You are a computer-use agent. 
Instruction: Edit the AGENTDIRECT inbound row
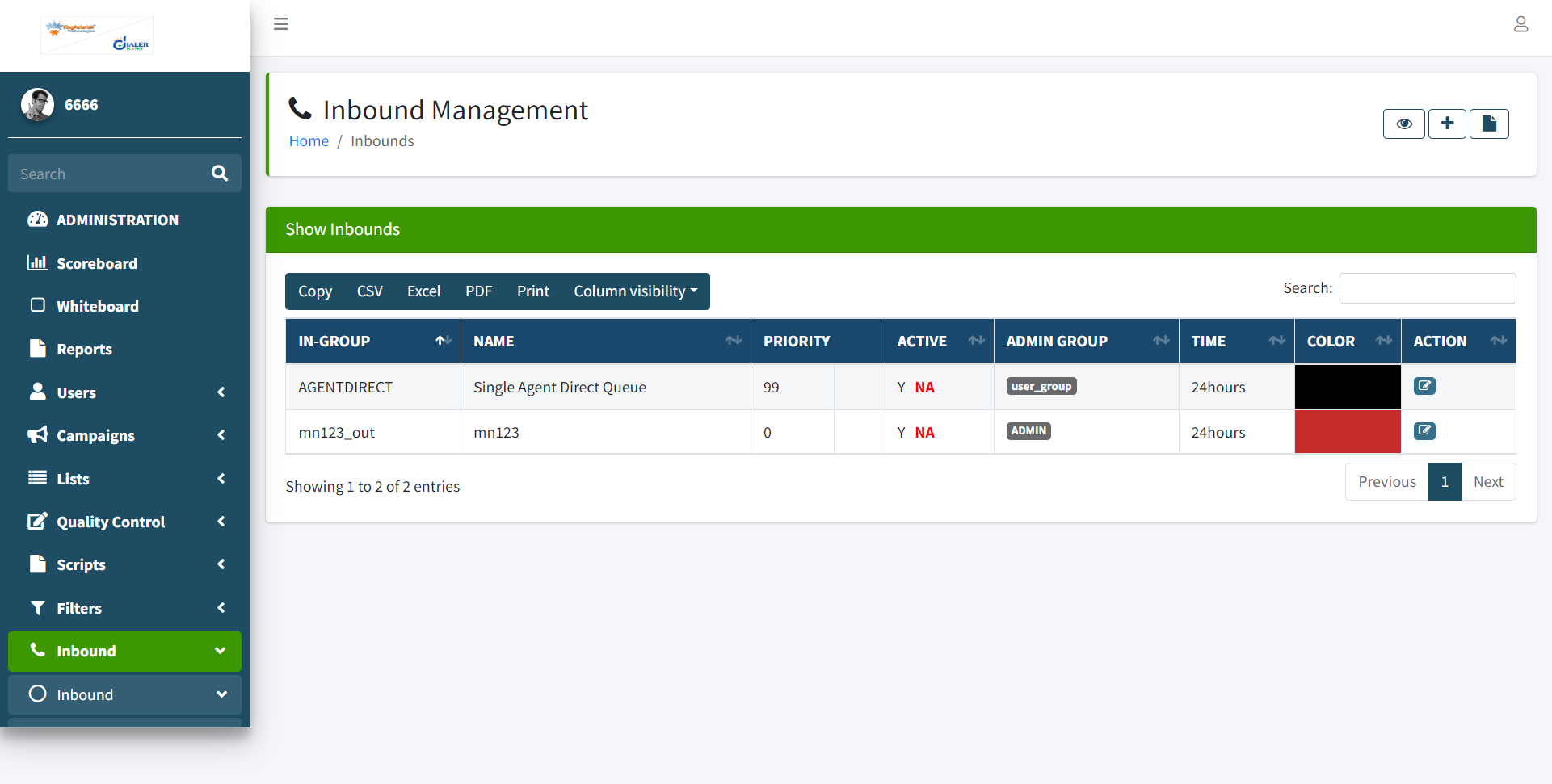[1424, 386]
